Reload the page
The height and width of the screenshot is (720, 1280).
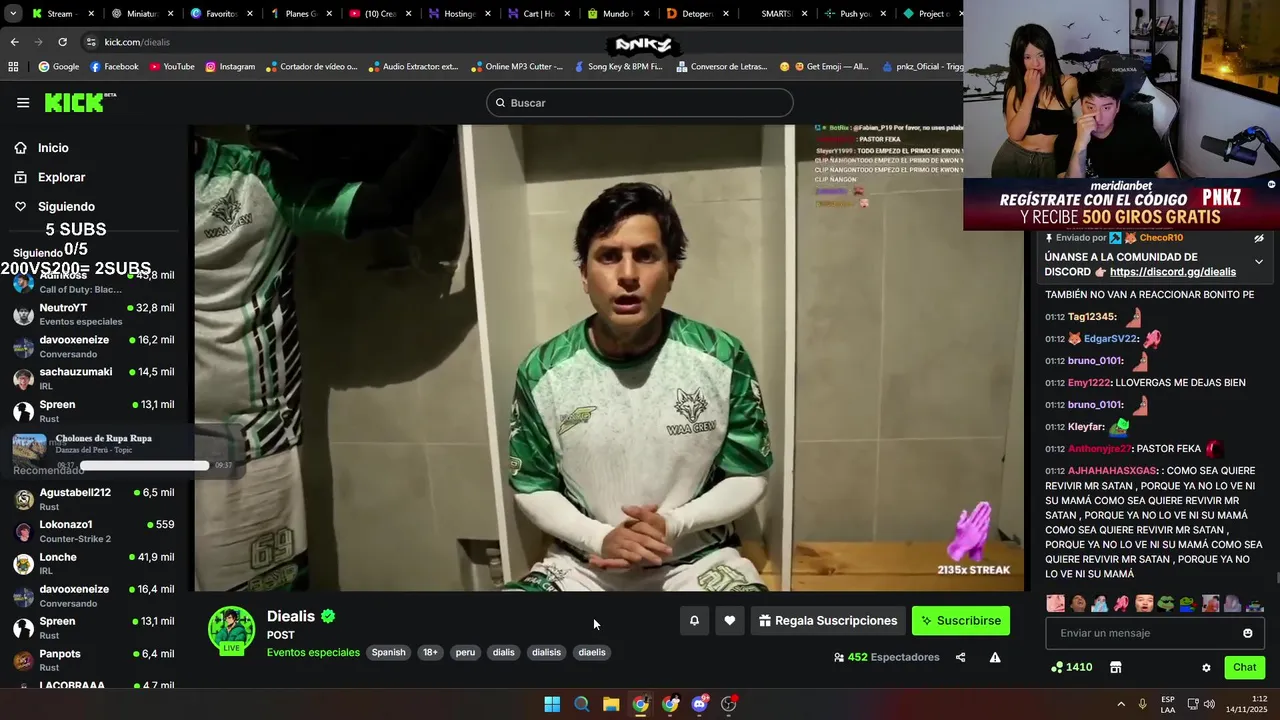[x=62, y=42]
